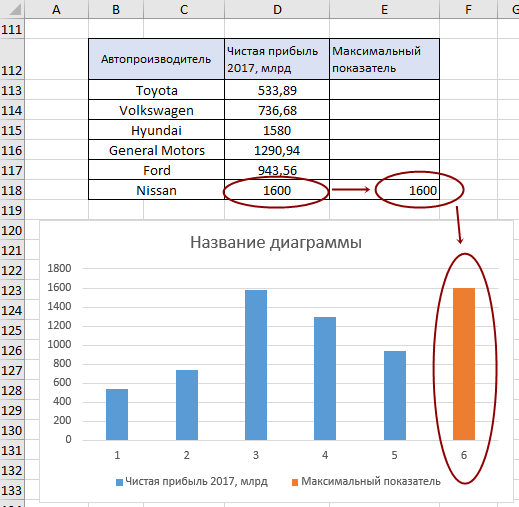Click the cell with value 1580
The width and height of the screenshot is (519, 507).
(277, 130)
